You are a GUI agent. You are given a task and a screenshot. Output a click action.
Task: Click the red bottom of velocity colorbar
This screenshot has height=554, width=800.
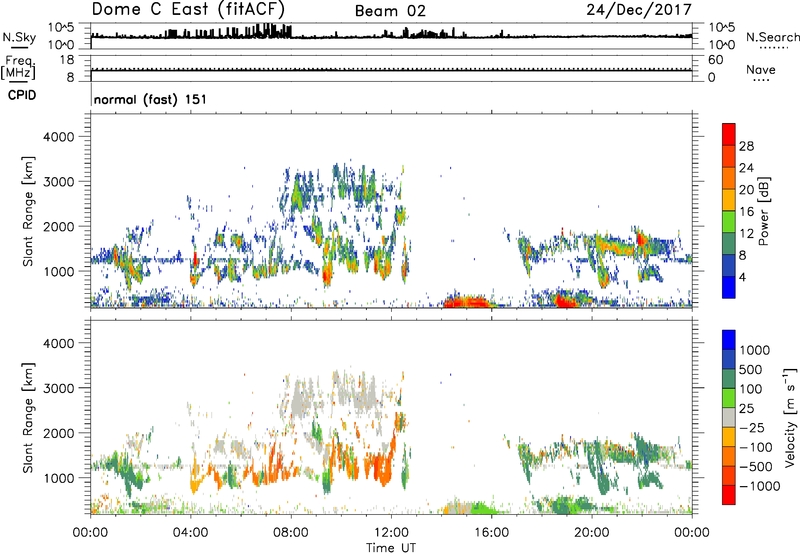point(729,495)
